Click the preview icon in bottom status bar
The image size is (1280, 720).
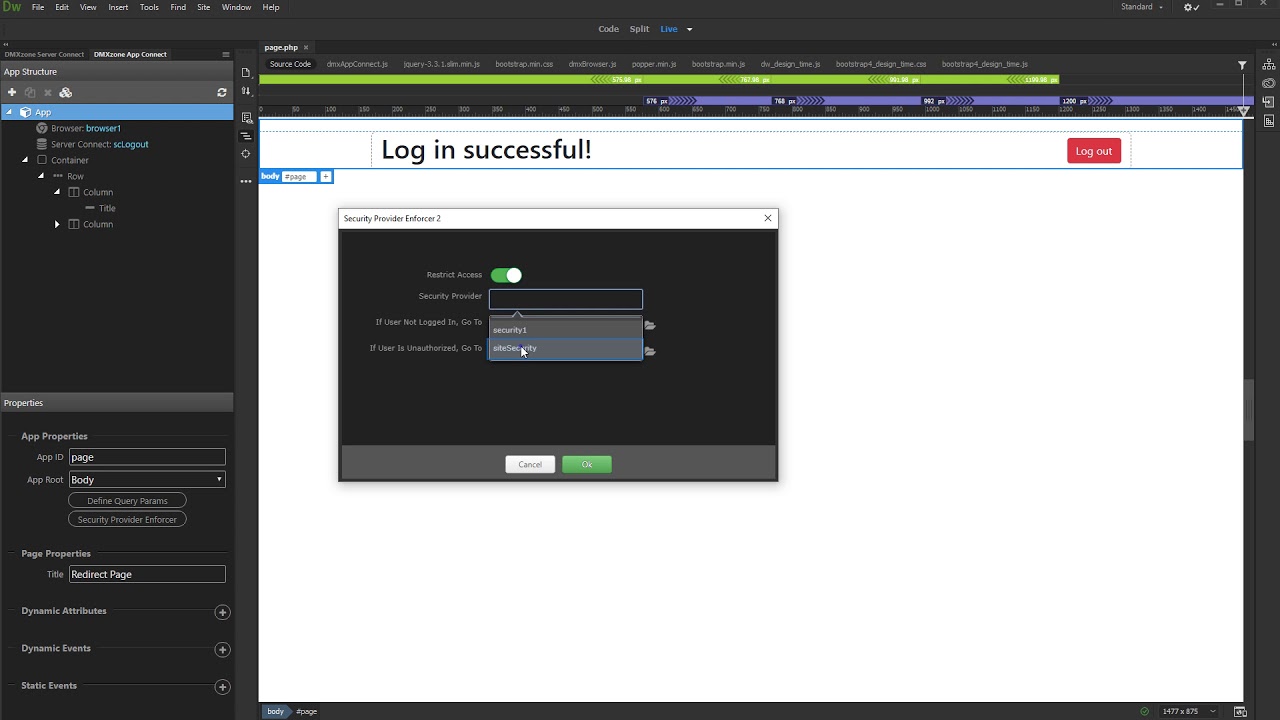(x=1240, y=712)
